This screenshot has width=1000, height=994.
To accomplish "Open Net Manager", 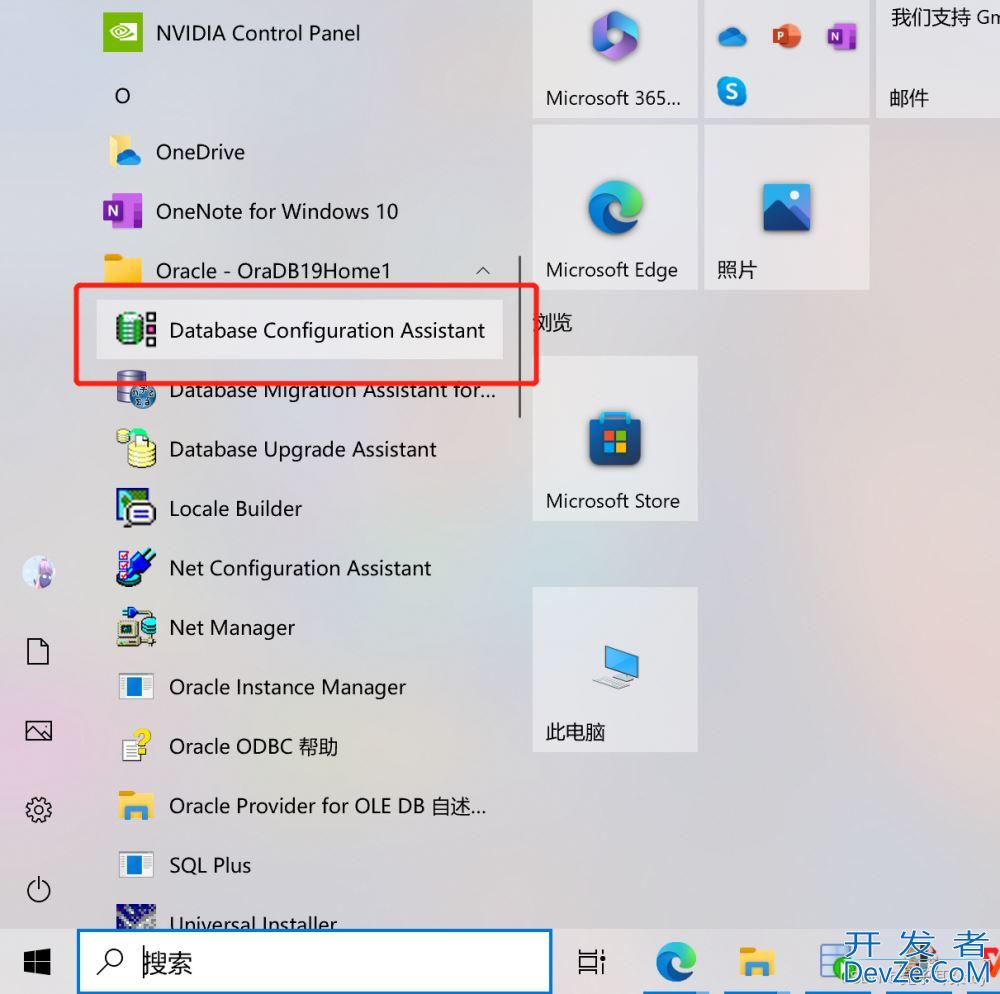I will click(300, 627).
